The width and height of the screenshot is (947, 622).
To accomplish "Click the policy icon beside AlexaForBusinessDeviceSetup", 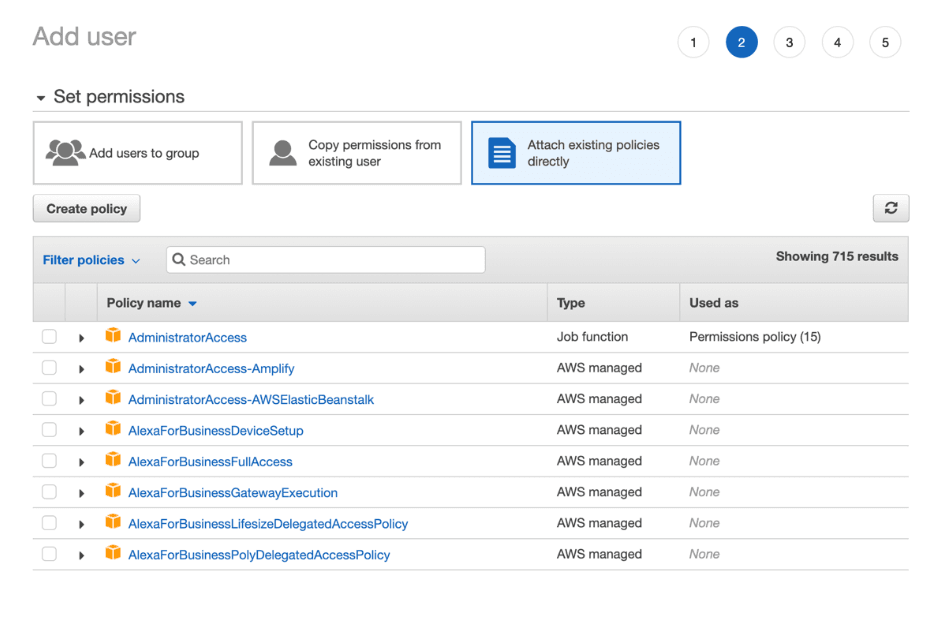I will (113, 428).
